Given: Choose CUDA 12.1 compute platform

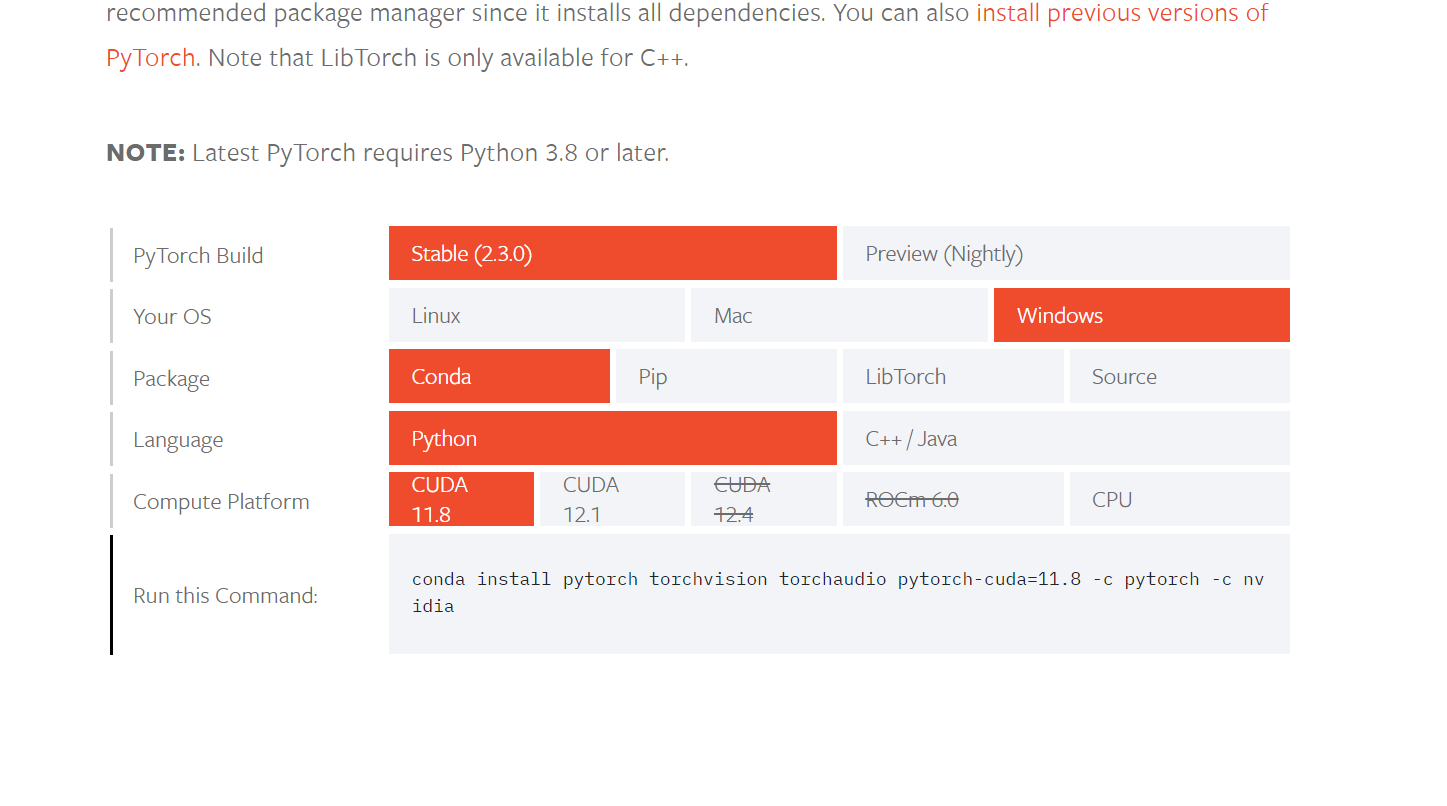Looking at the screenshot, I should click(612, 499).
